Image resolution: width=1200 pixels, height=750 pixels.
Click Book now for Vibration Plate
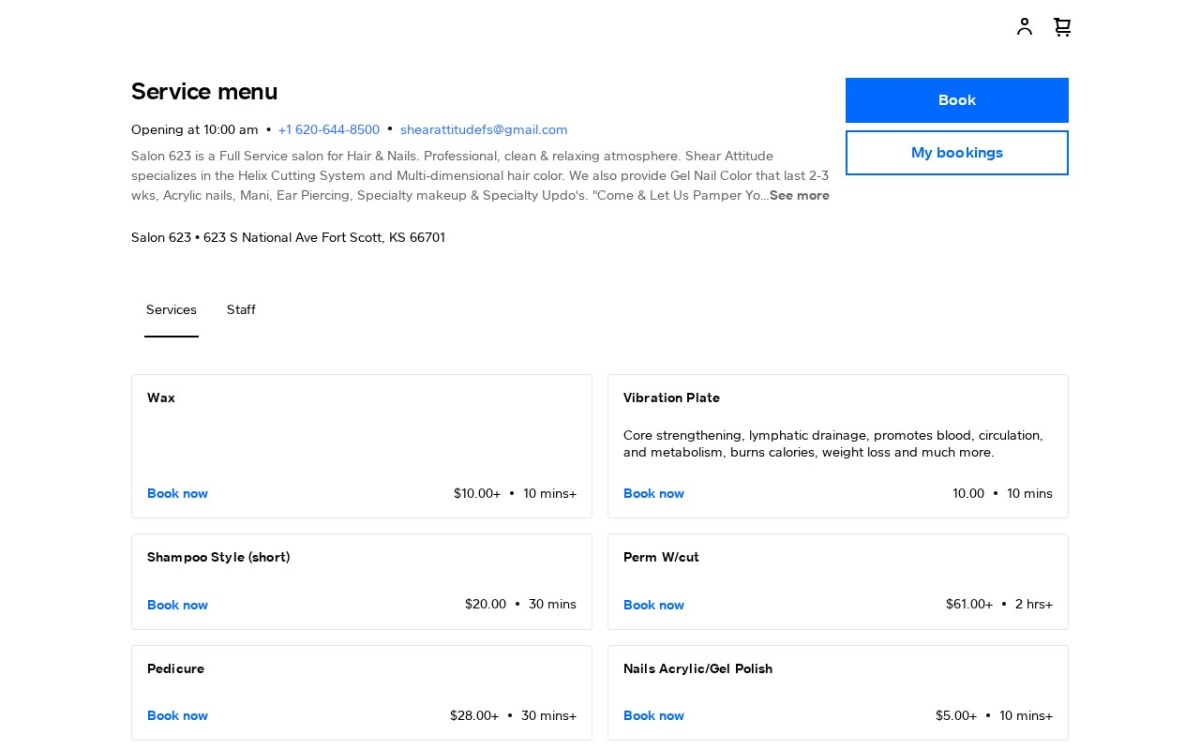point(654,494)
